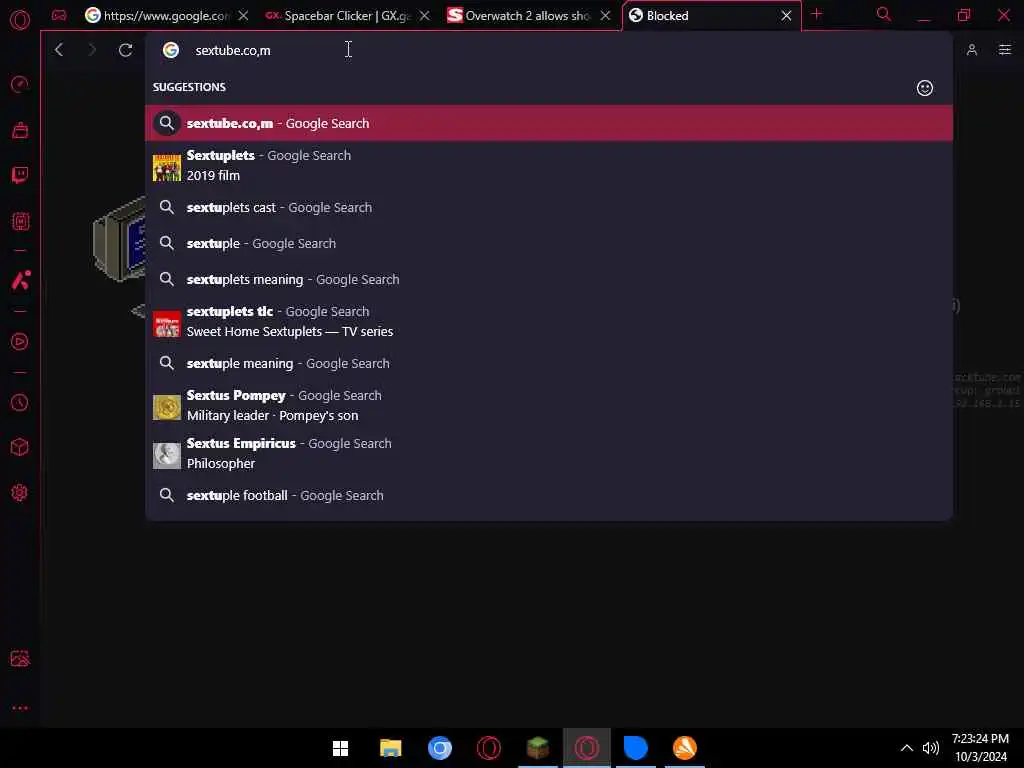The width and height of the screenshot is (1024, 768).
Task: Choose the Sextus Empiricus philosopher suggestion
Action: tap(549, 454)
